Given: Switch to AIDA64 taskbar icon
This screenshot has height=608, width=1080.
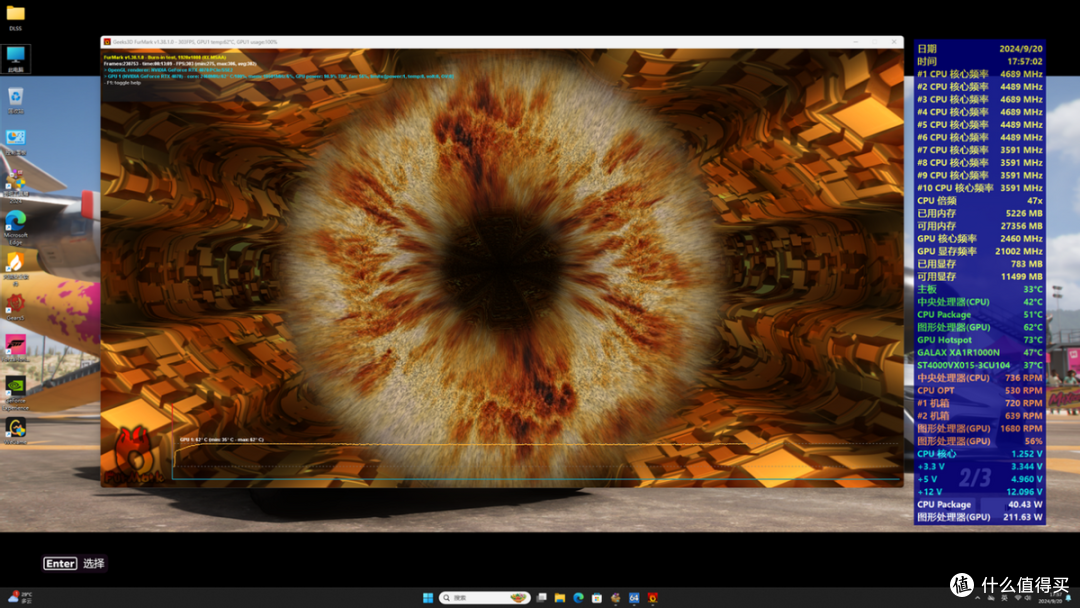Looking at the screenshot, I should [x=634, y=598].
